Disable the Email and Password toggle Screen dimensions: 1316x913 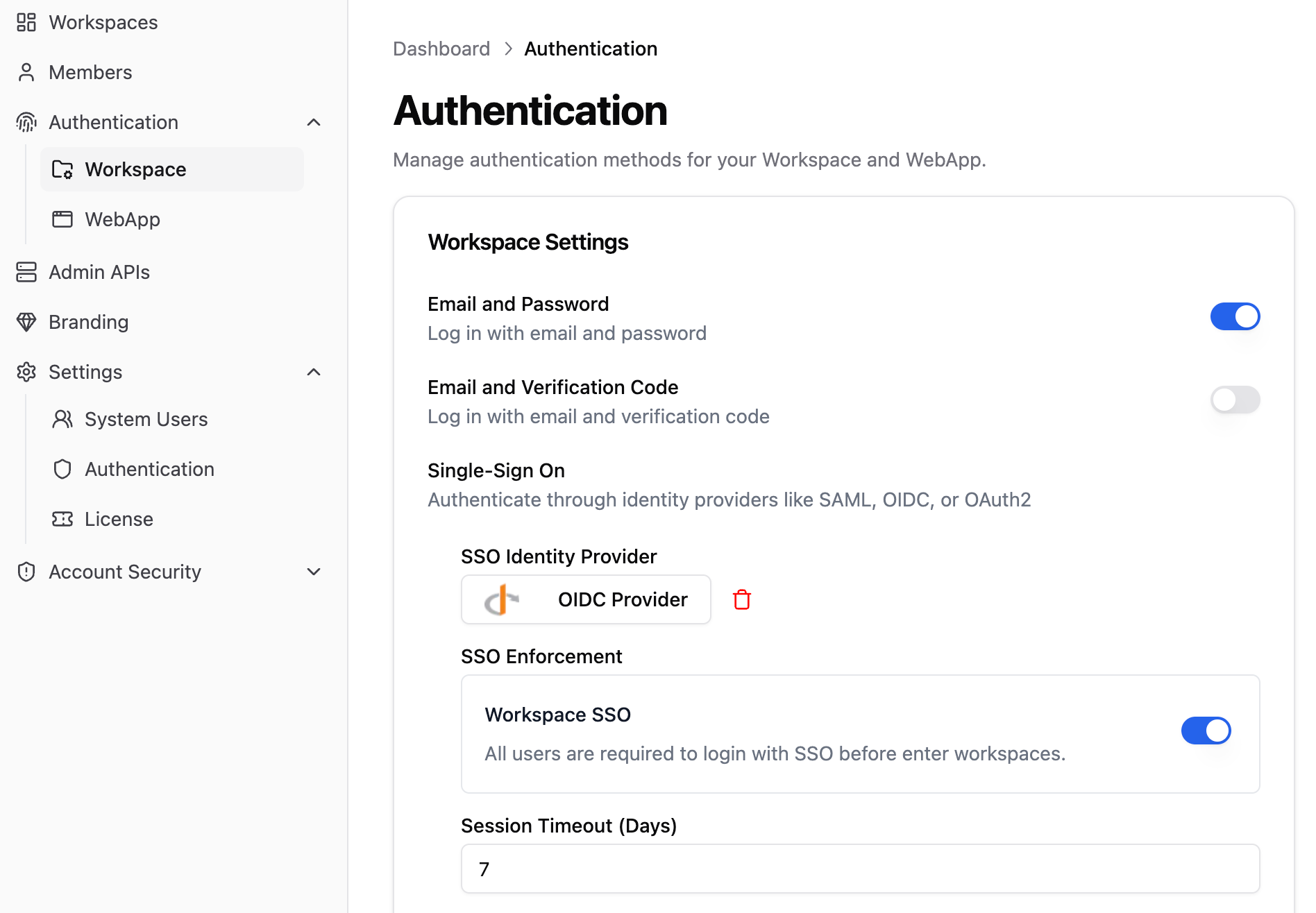1235,316
